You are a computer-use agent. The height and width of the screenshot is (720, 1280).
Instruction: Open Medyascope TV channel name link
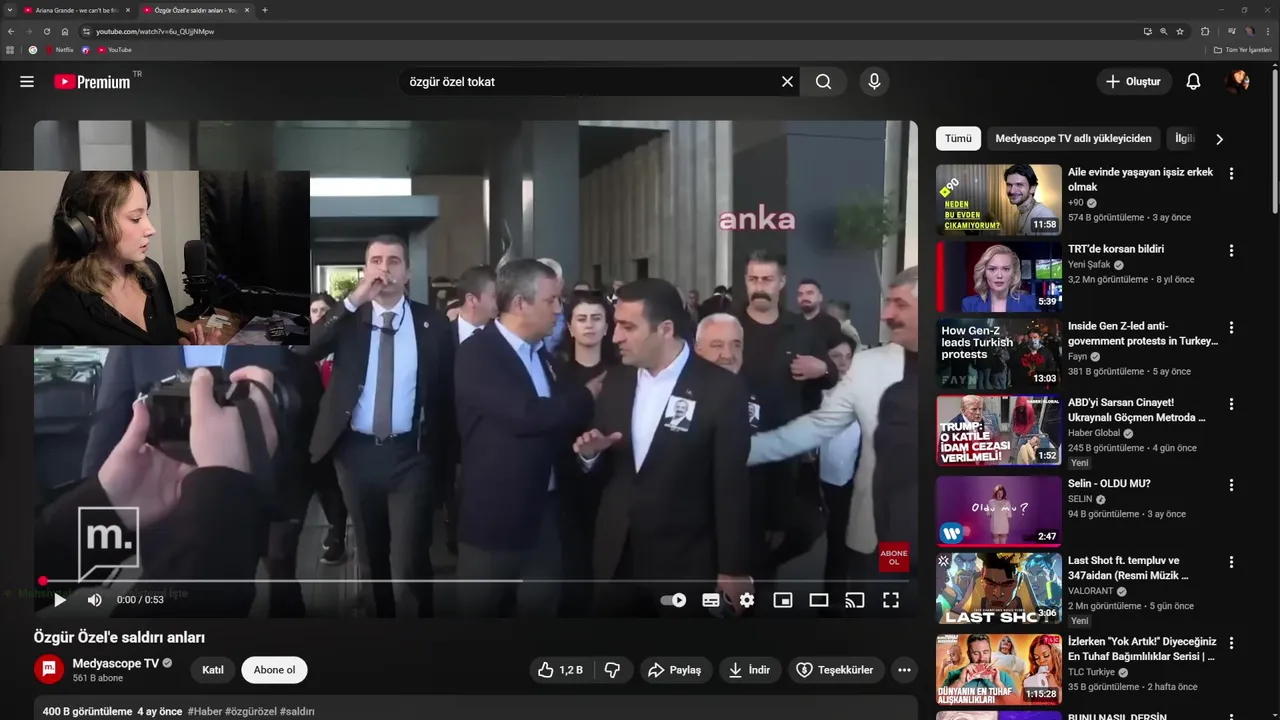[x=116, y=663]
